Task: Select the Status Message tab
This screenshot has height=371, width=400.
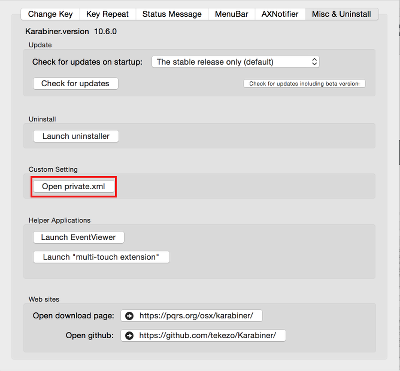Action: point(172,14)
